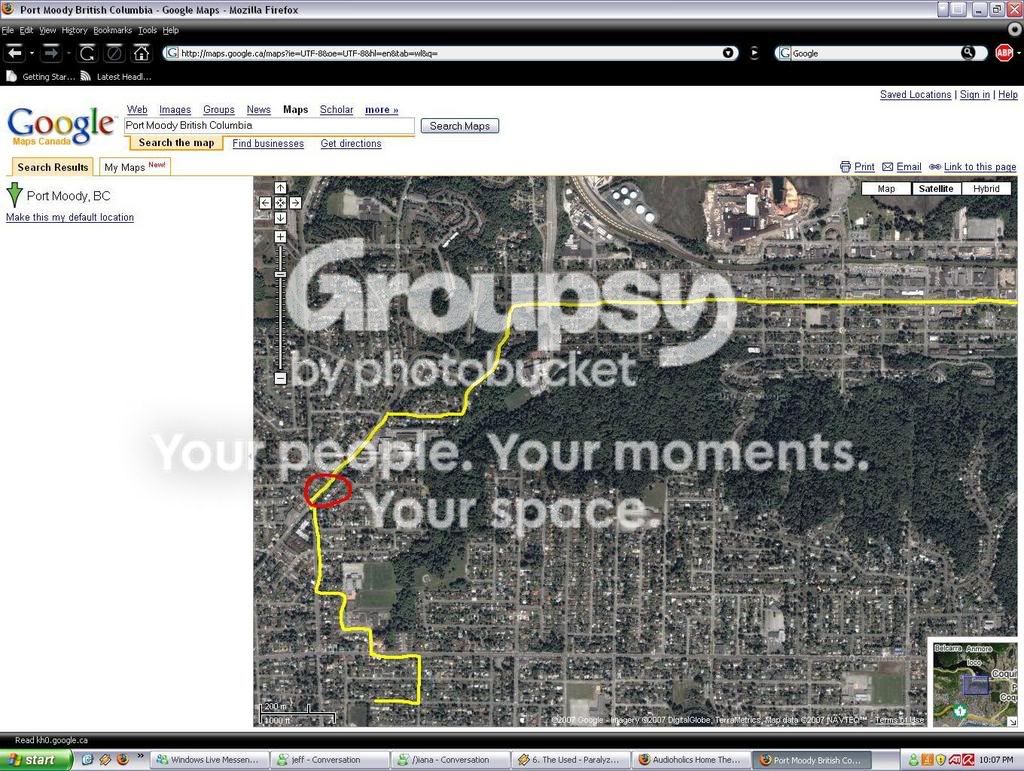Click in the browser URL address field

click(449, 54)
